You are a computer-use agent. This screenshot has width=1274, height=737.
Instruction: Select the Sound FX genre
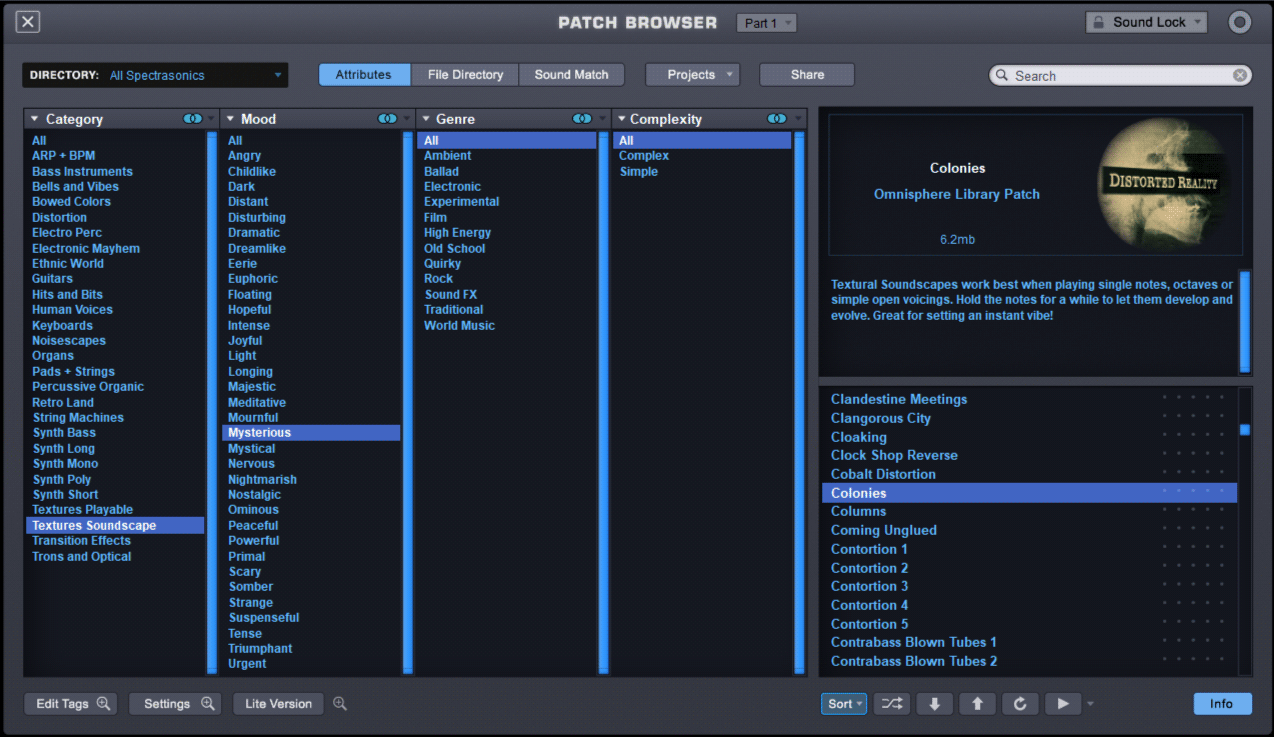450,295
